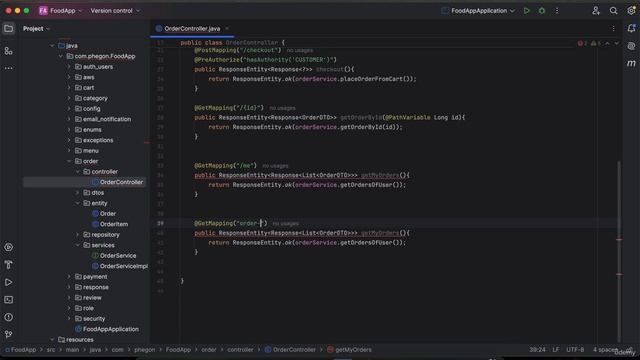The width and height of the screenshot is (640, 360).
Task: Collapse the controller folder
Action: [78, 172]
